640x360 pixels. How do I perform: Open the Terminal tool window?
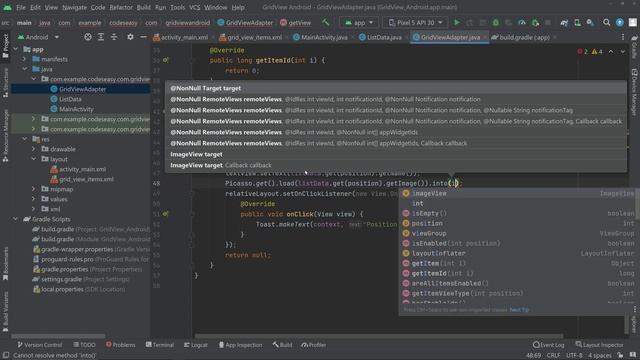160,345
